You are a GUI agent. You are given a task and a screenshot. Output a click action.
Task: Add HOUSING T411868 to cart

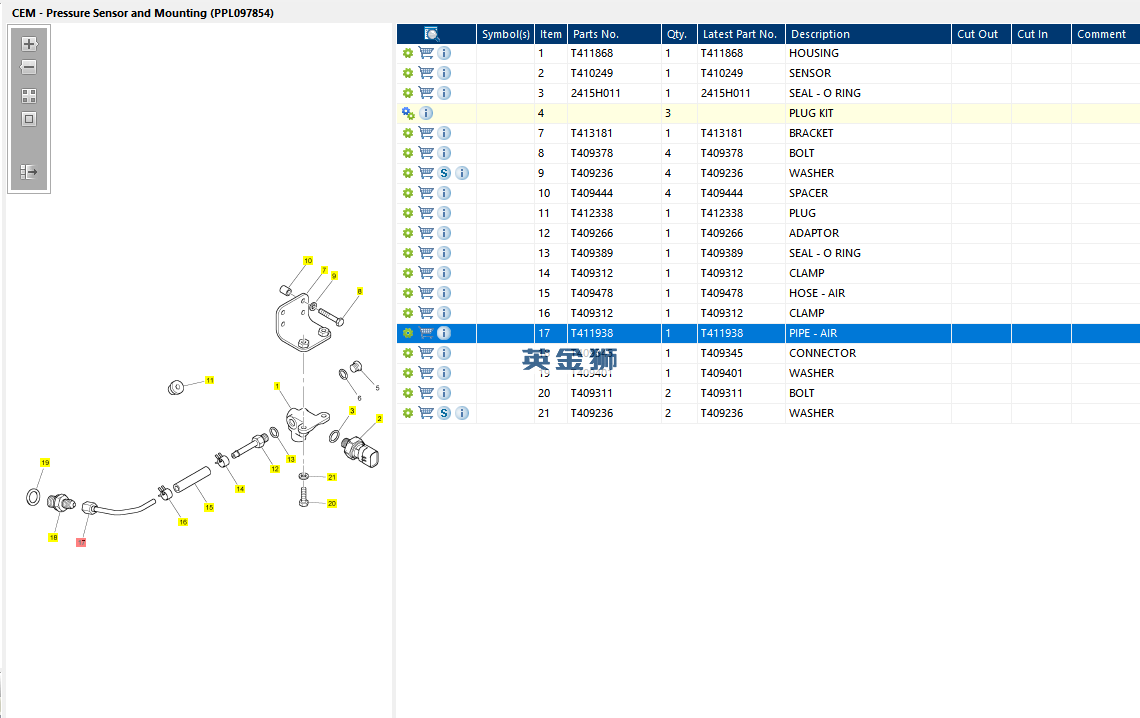coord(426,53)
